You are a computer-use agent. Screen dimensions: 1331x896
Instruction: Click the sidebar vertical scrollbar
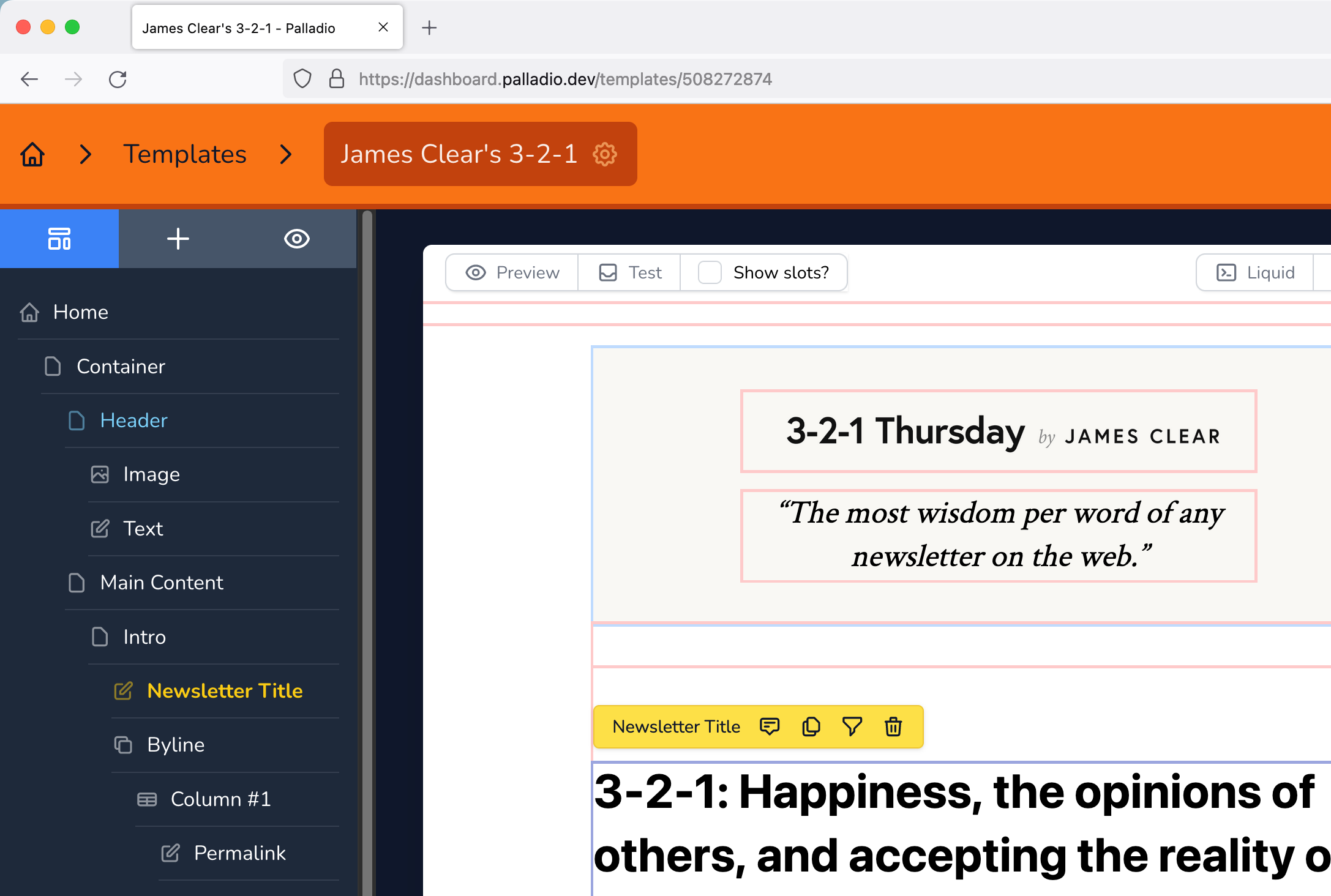tap(367, 551)
